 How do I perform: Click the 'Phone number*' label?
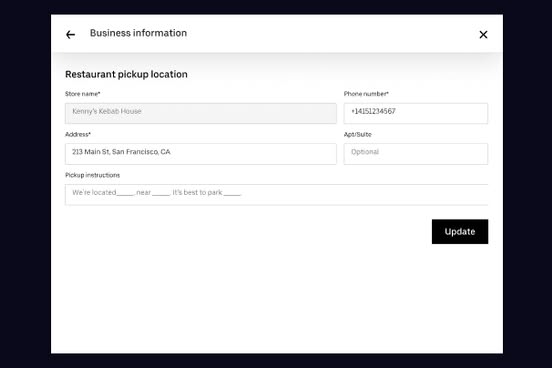pyautogui.click(x=366, y=94)
